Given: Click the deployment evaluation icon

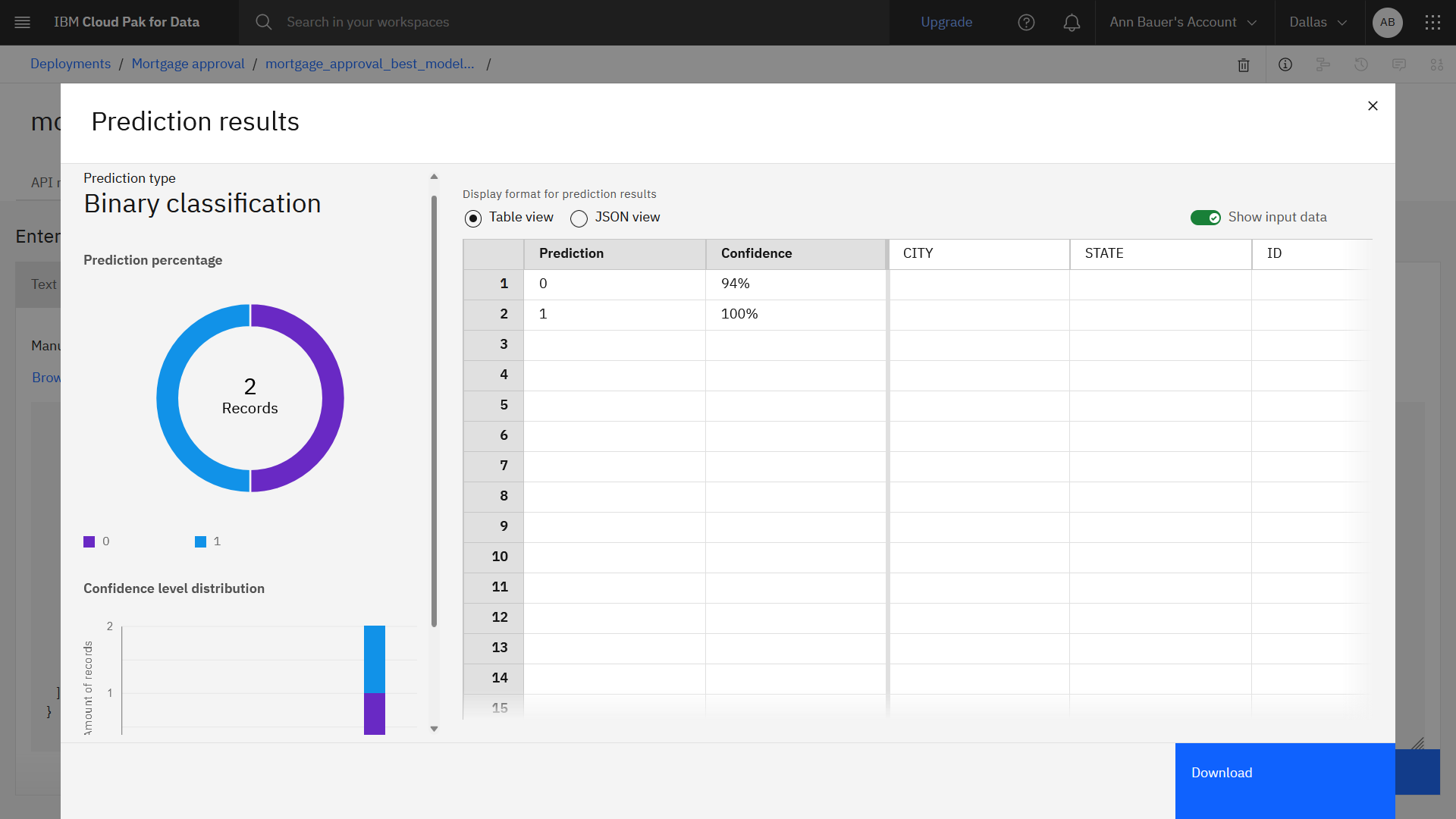Looking at the screenshot, I should coord(1437,64).
